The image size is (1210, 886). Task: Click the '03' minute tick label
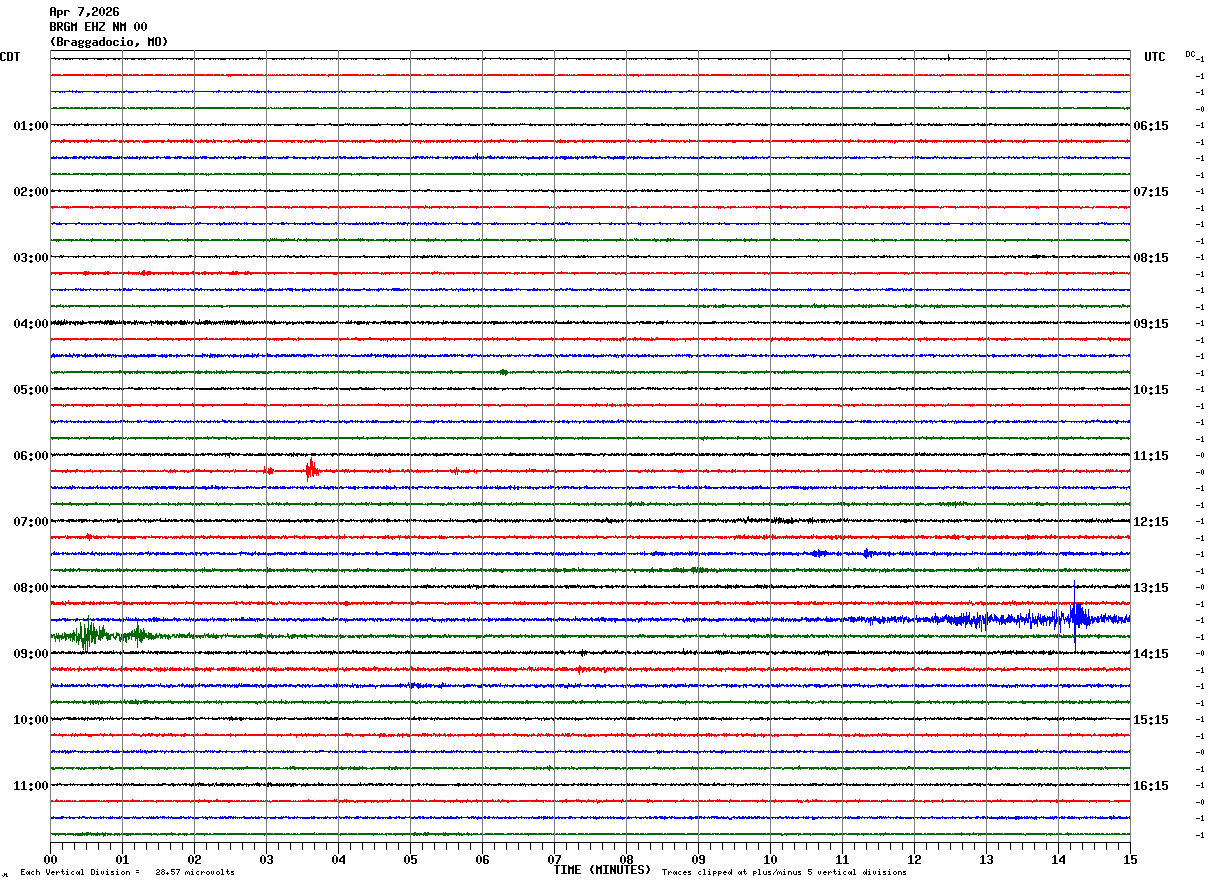[267, 859]
